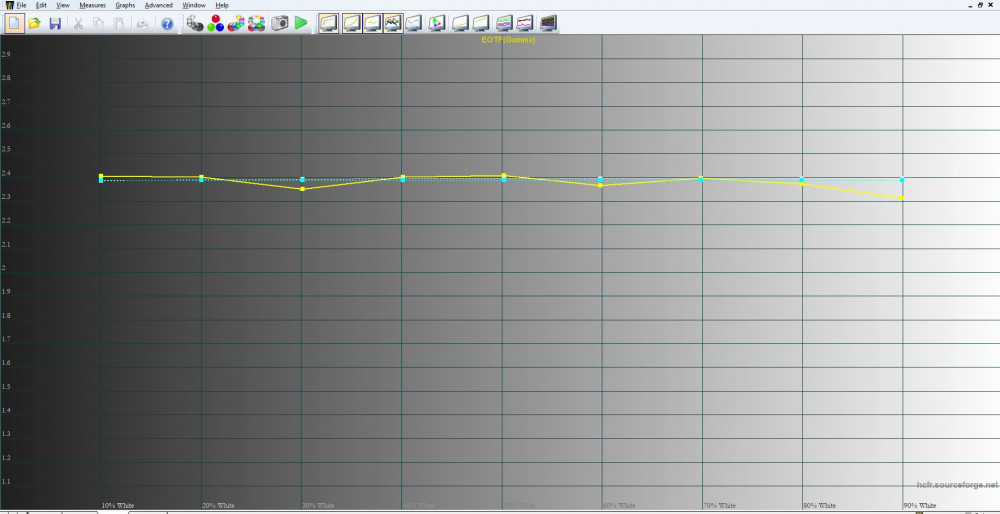1000x514 pixels.
Task: Open the Measures menu
Action: (92, 5)
